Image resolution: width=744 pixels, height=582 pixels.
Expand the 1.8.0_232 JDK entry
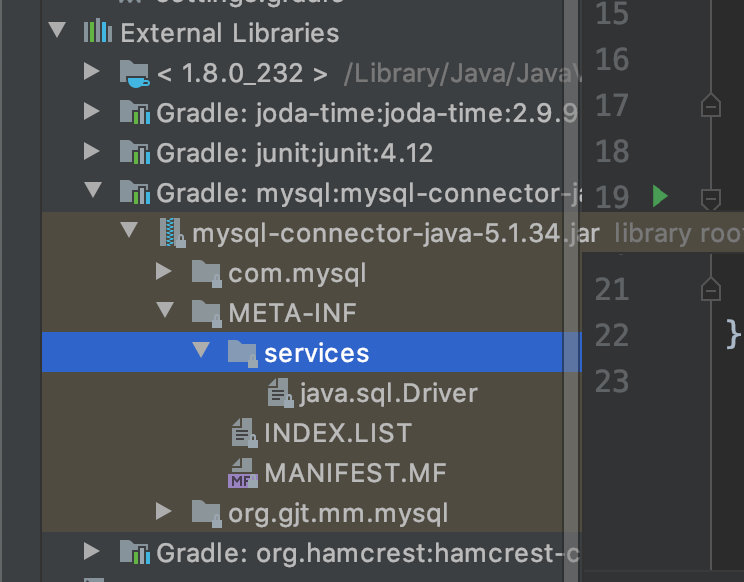pos(92,71)
